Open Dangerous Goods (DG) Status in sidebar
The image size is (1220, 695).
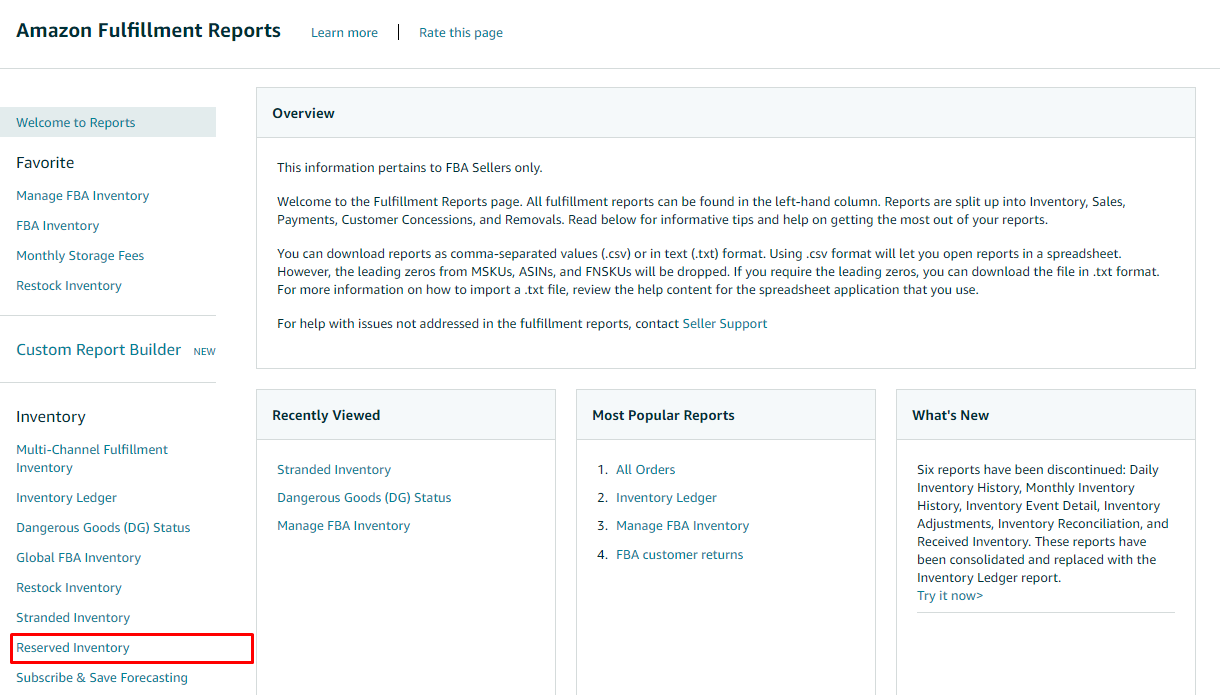coord(103,528)
